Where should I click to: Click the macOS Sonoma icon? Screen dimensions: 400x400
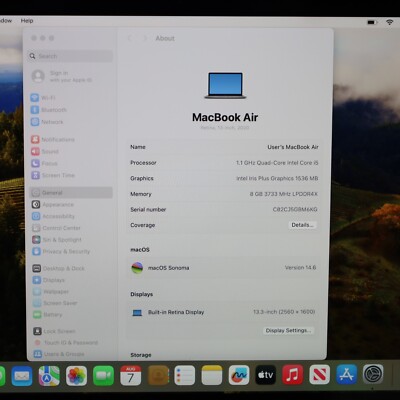pyautogui.click(x=137, y=268)
